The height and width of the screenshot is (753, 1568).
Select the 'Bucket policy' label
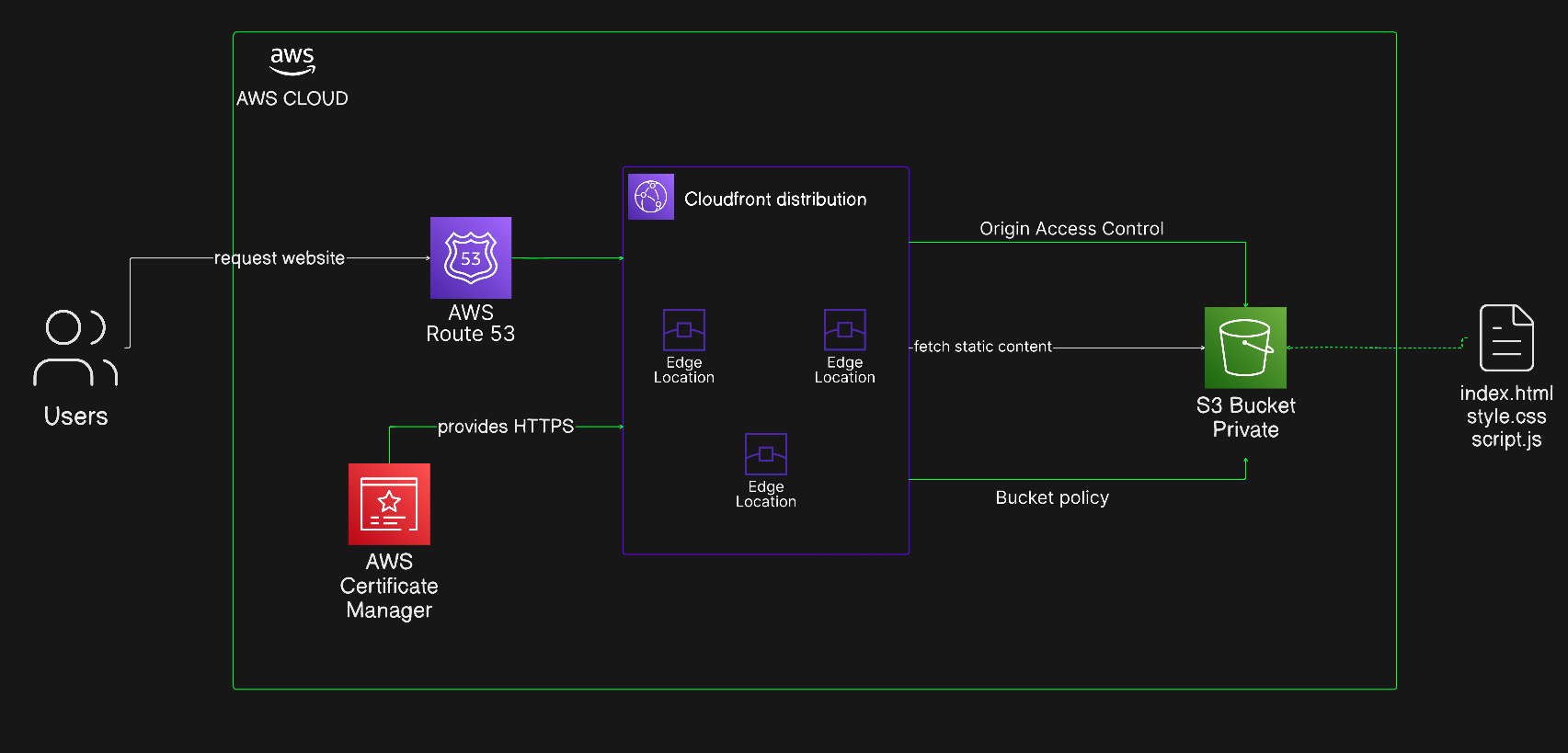[1052, 497]
